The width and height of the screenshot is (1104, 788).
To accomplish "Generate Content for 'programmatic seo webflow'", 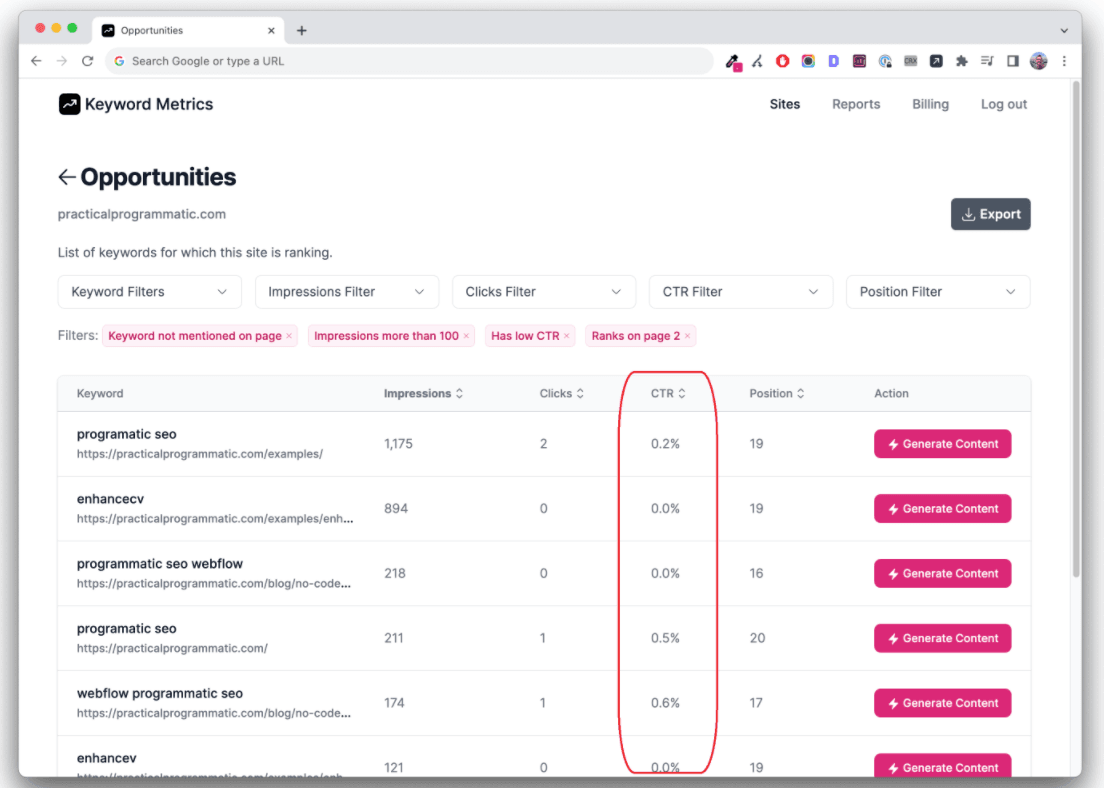I will pos(942,573).
